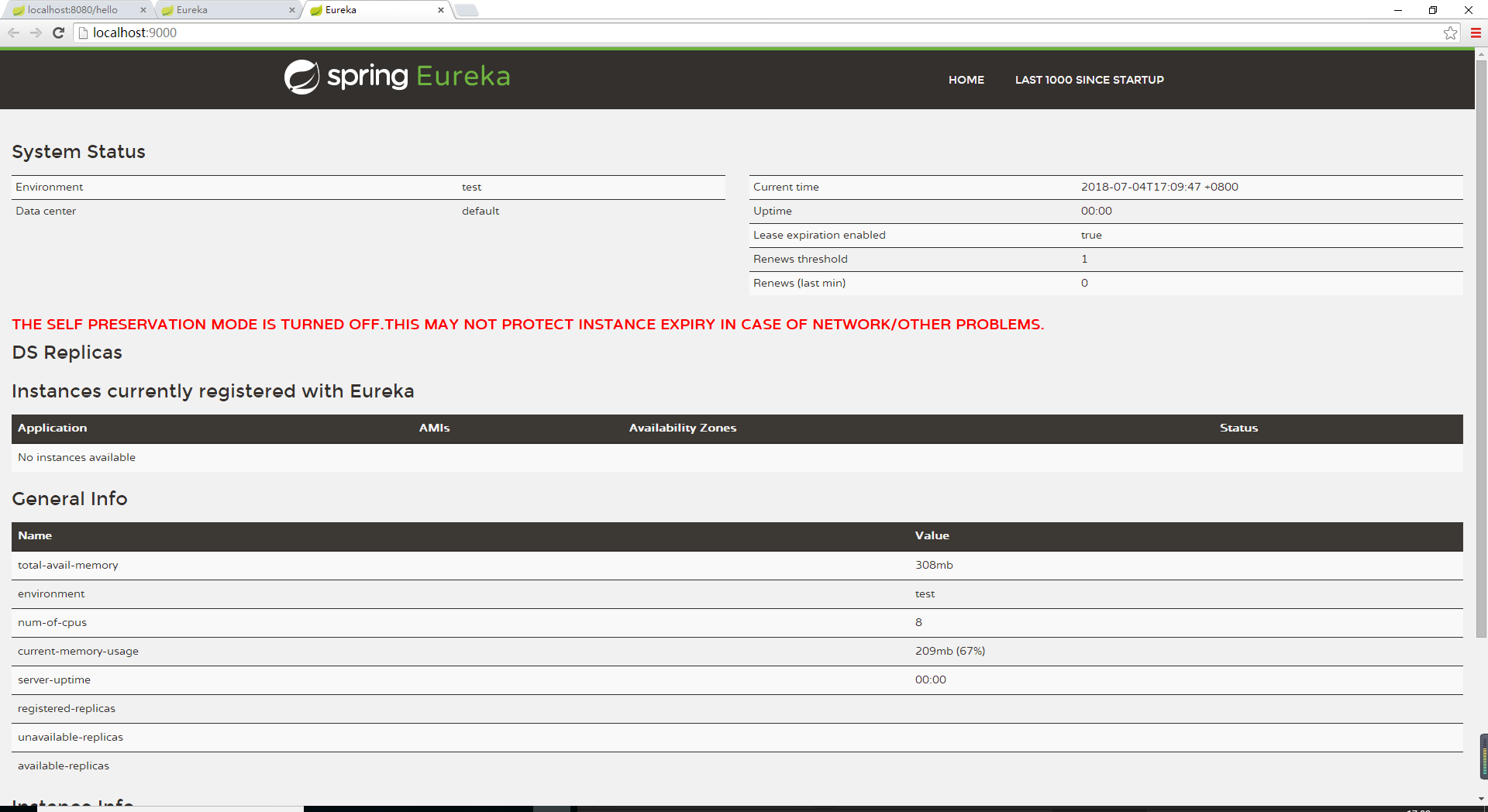Open a new browser tab
The image size is (1488, 812).
click(x=466, y=10)
